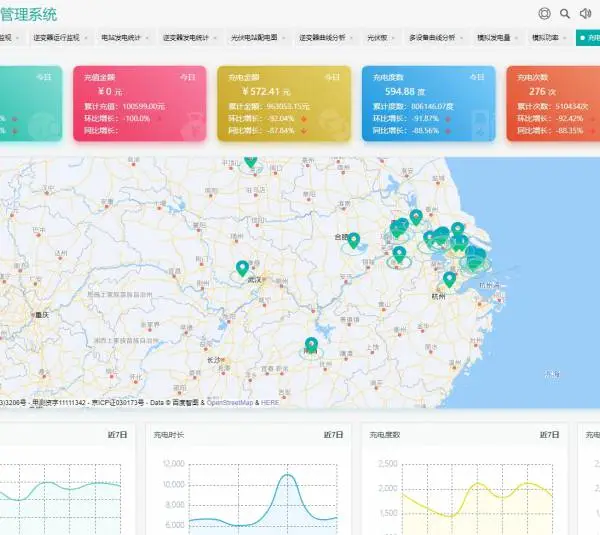Close the 逆变器运行监视 tab
The width and height of the screenshot is (600, 535).
[x=86, y=38]
